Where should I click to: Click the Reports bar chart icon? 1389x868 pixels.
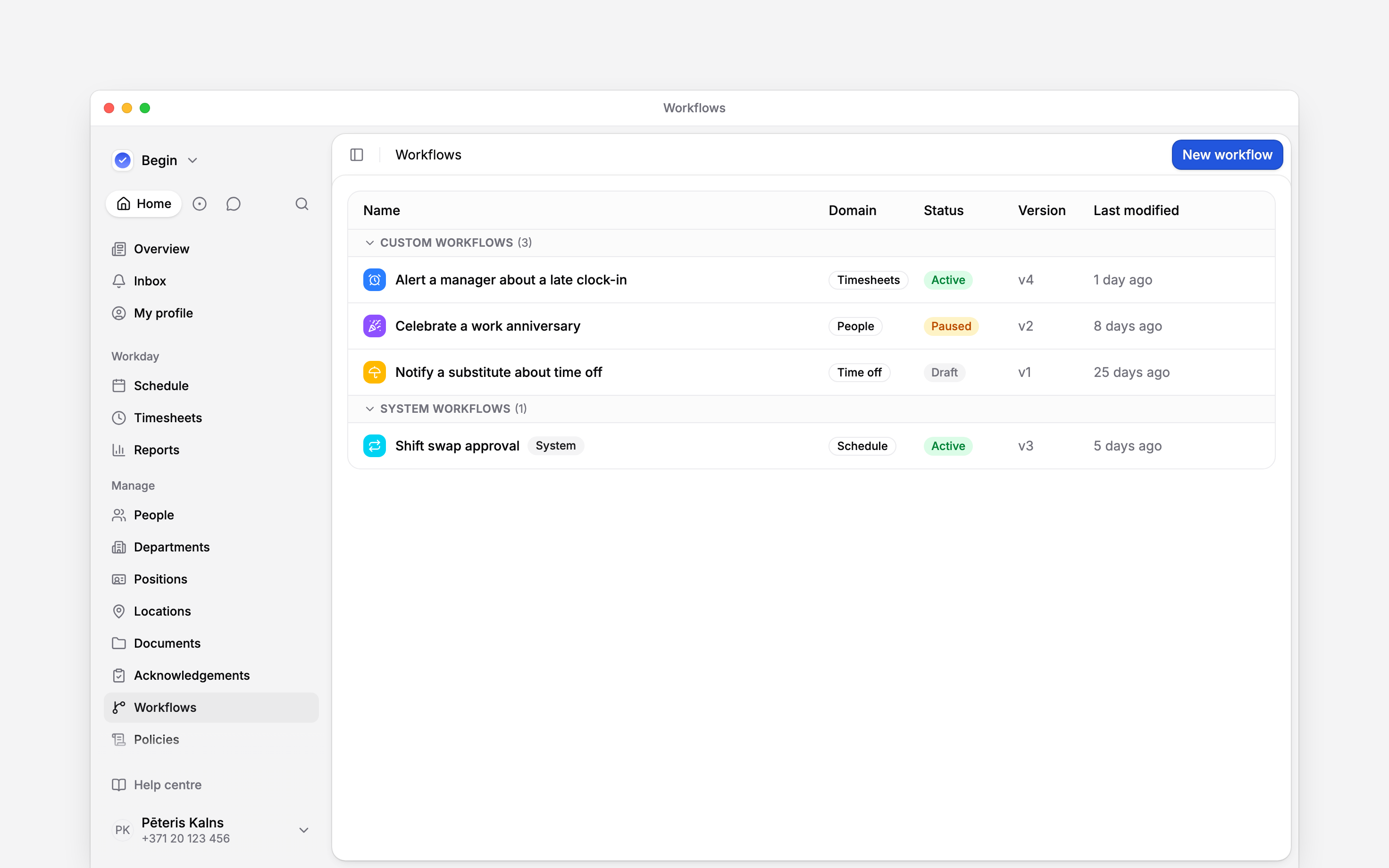[x=119, y=450]
